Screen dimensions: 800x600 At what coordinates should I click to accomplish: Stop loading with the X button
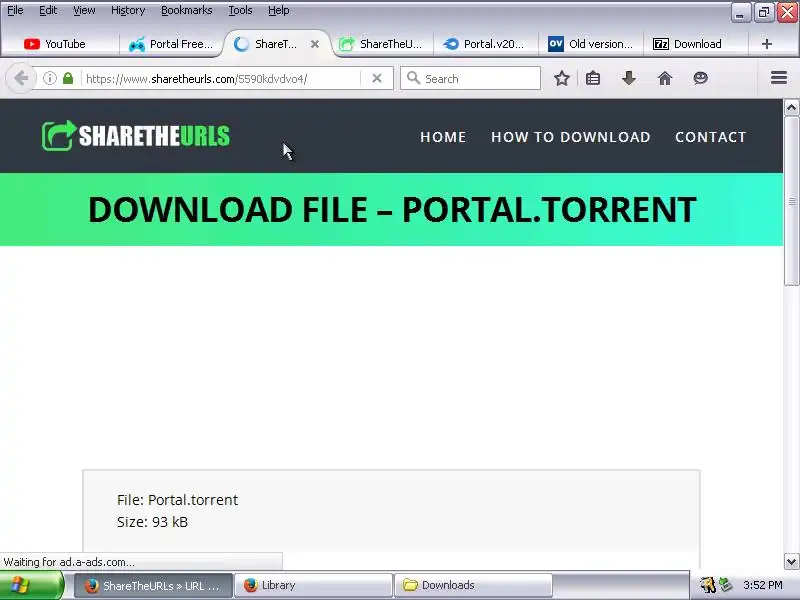(377, 79)
